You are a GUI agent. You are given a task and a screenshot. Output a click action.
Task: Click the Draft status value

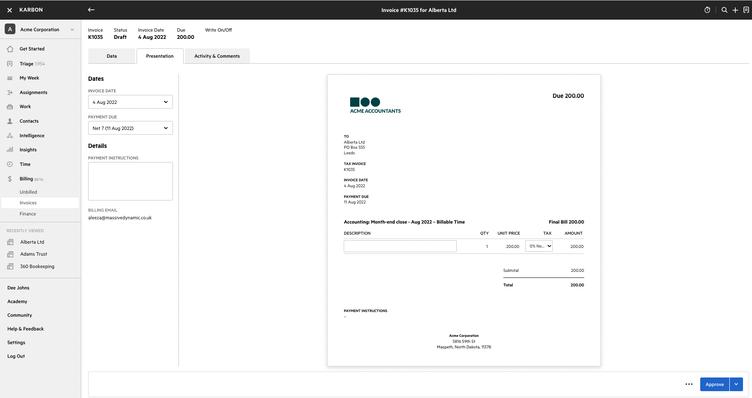120,37
